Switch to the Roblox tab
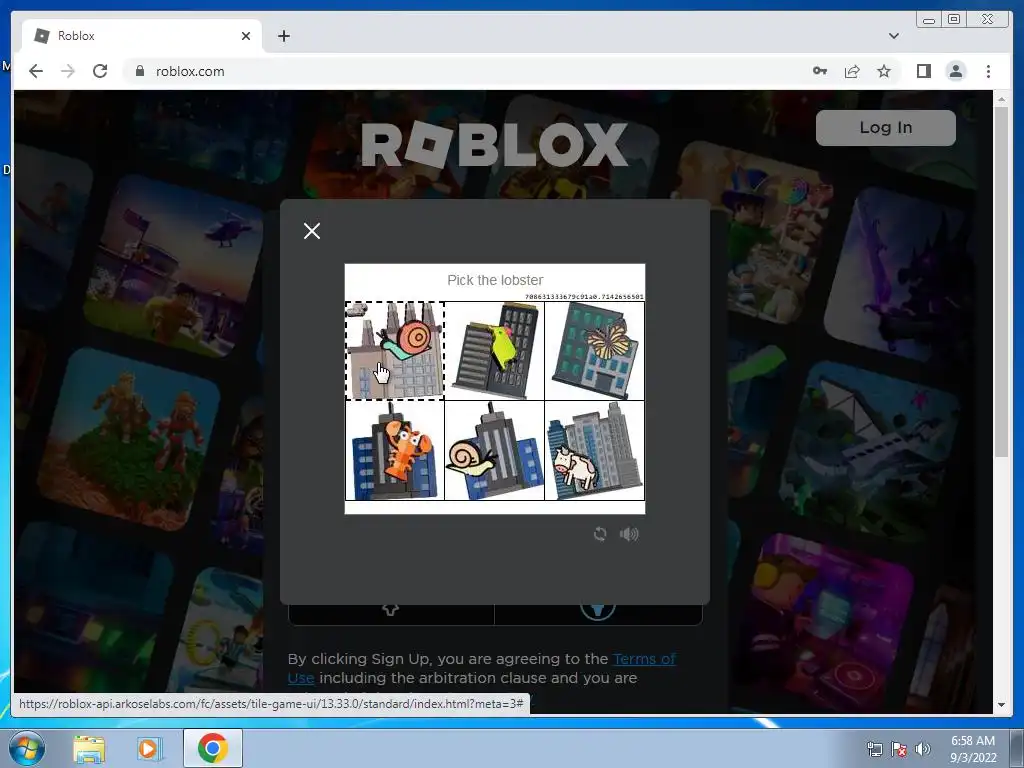This screenshot has width=1024, height=768. click(142, 36)
